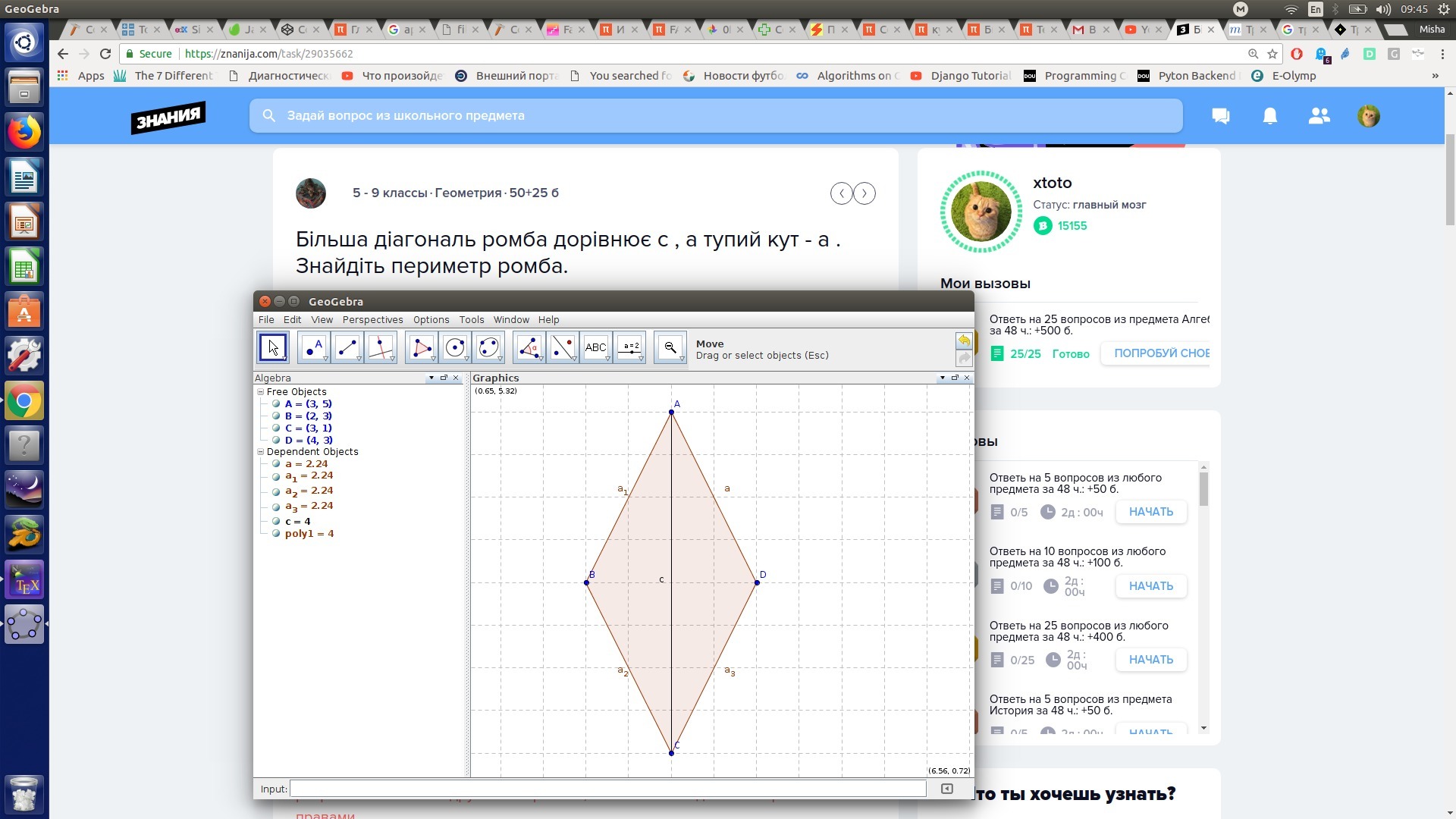Select the Slider a=2 tool

click(x=629, y=348)
